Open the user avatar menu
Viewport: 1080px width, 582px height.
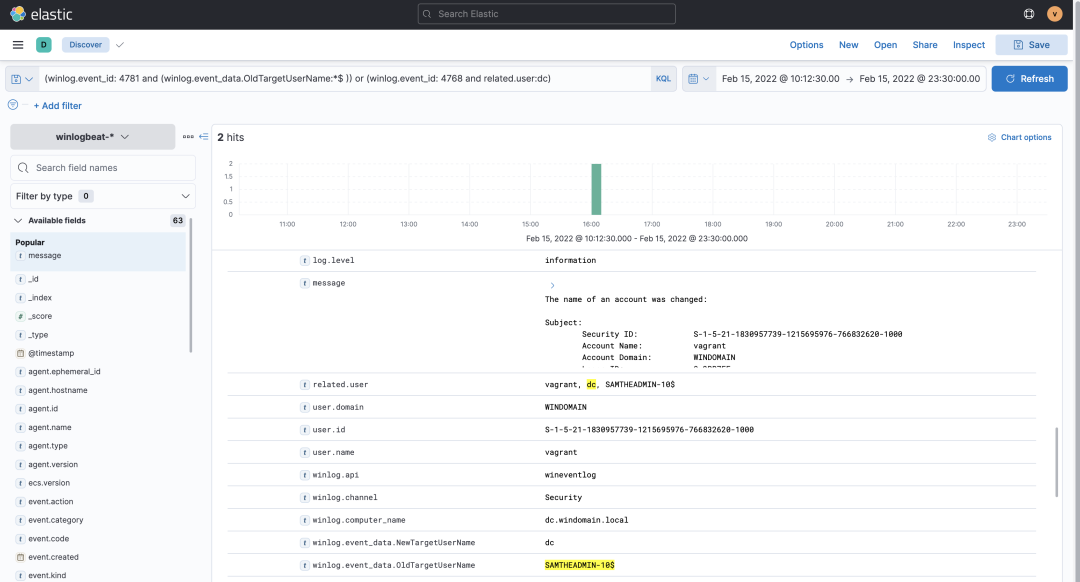[1054, 14]
